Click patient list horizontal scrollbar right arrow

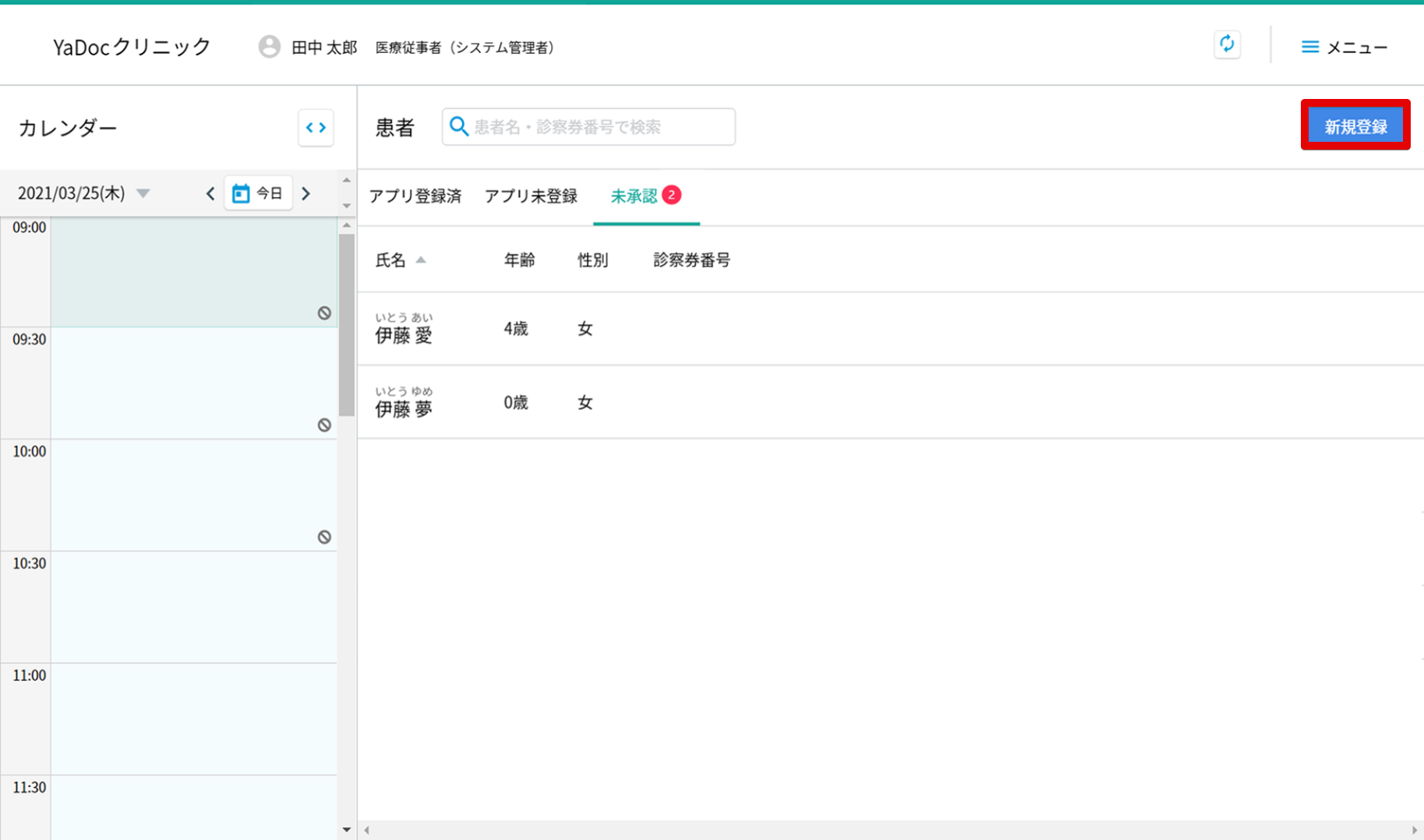click(1415, 831)
